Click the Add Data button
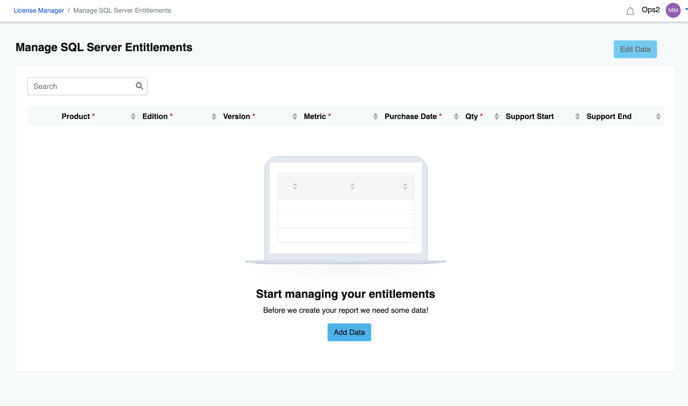The image size is (688, 406). tap(349, 332)
